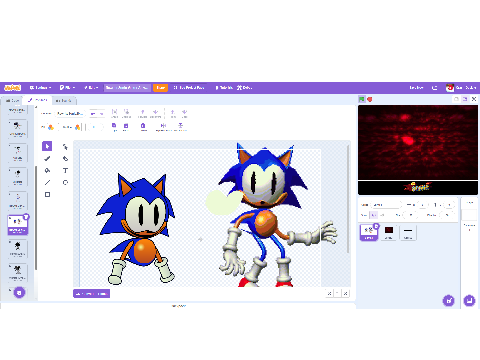This screenshot has width=480, height=360.
Task: Click the Convert to Bitmap button
Action: point(91,294)
